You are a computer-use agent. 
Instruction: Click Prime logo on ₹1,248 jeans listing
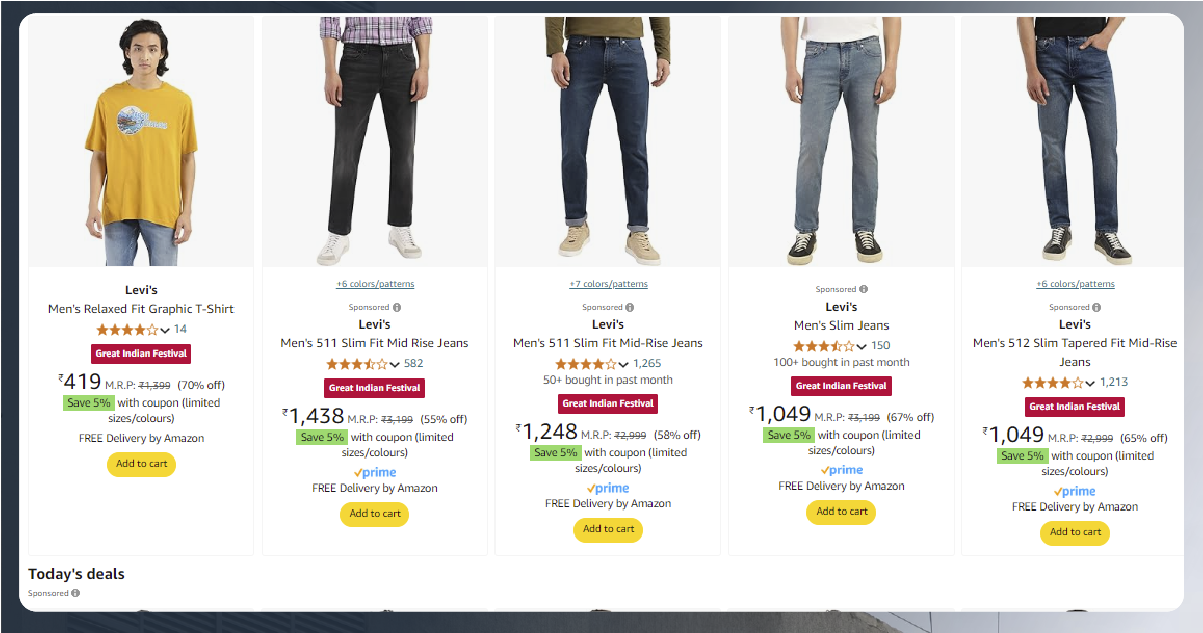pos(608,488)
